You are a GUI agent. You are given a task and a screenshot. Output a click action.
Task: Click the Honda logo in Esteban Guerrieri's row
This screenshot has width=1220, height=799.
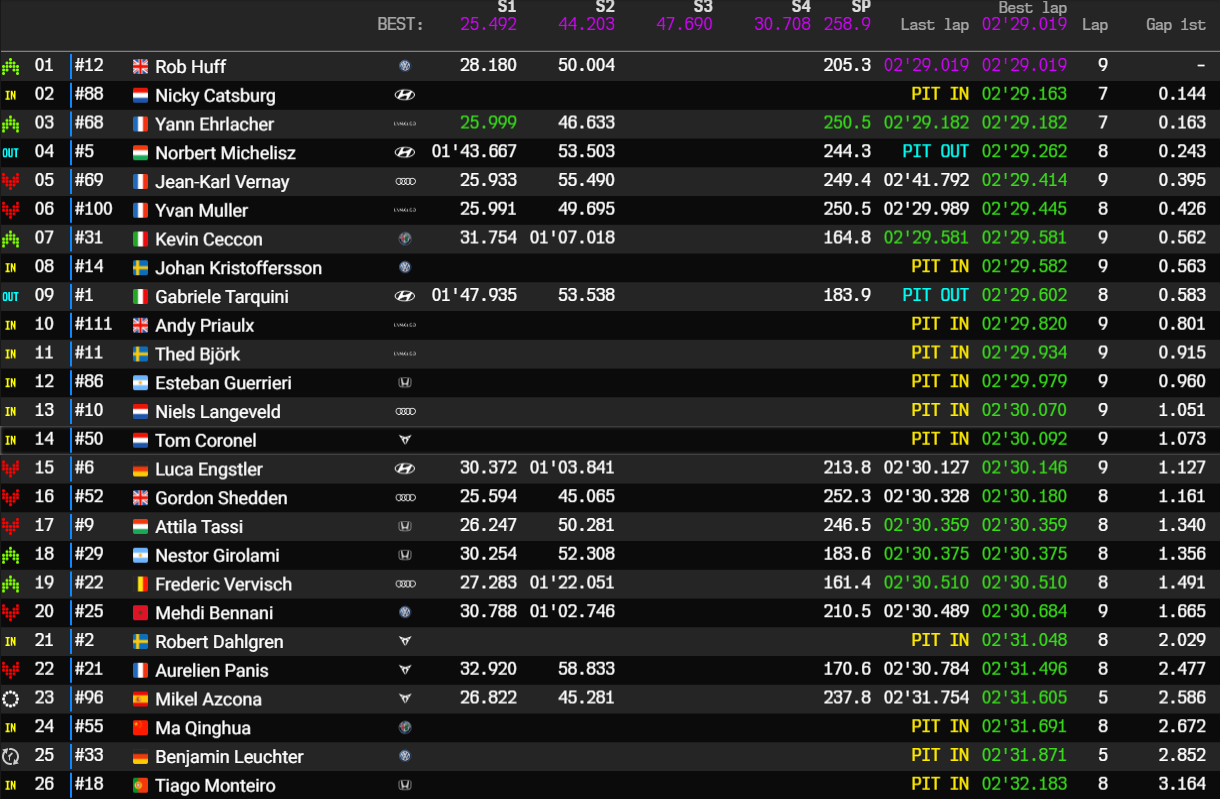405,383
